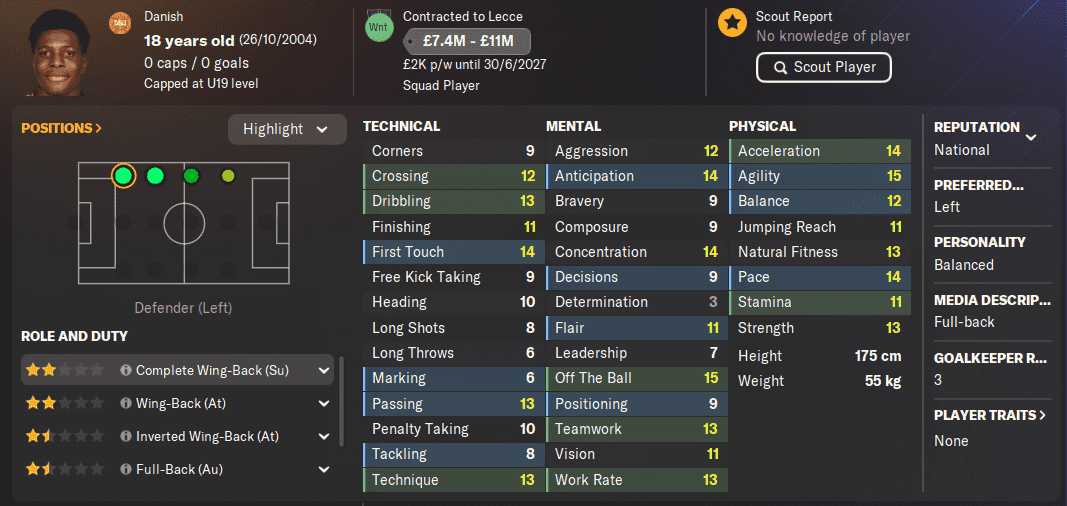Click the player face portrait
The height and width of the screenshot is (506, 1067).
tap(58, 52)
